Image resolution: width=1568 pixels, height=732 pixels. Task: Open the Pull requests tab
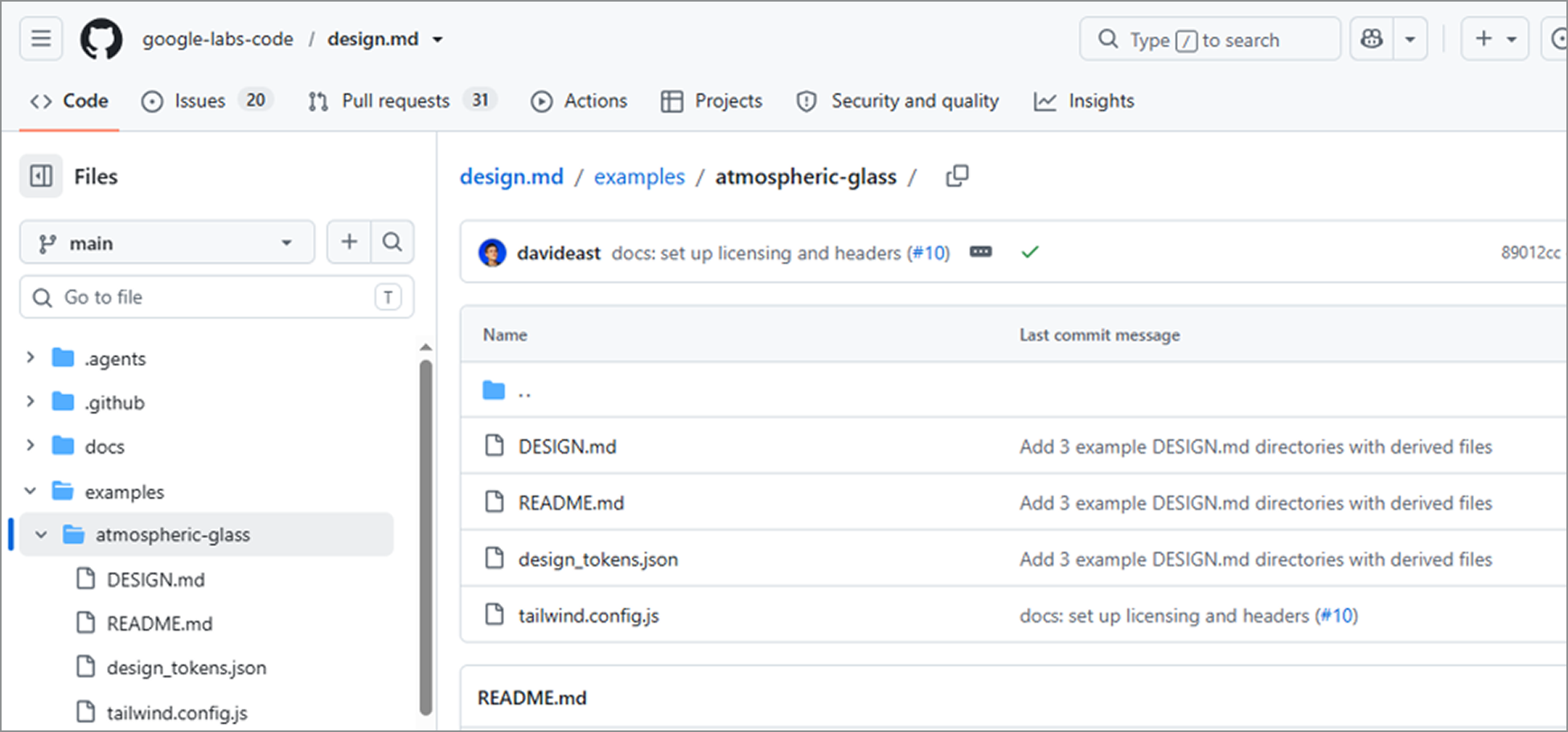point(402,101)
